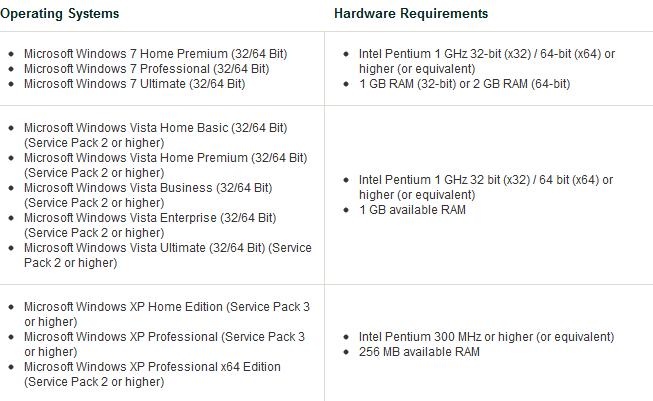Select the Windows 7 Ultimate entry
This screenshot has height=401, width=653.
pyautogui.click(x=135, y=84)
